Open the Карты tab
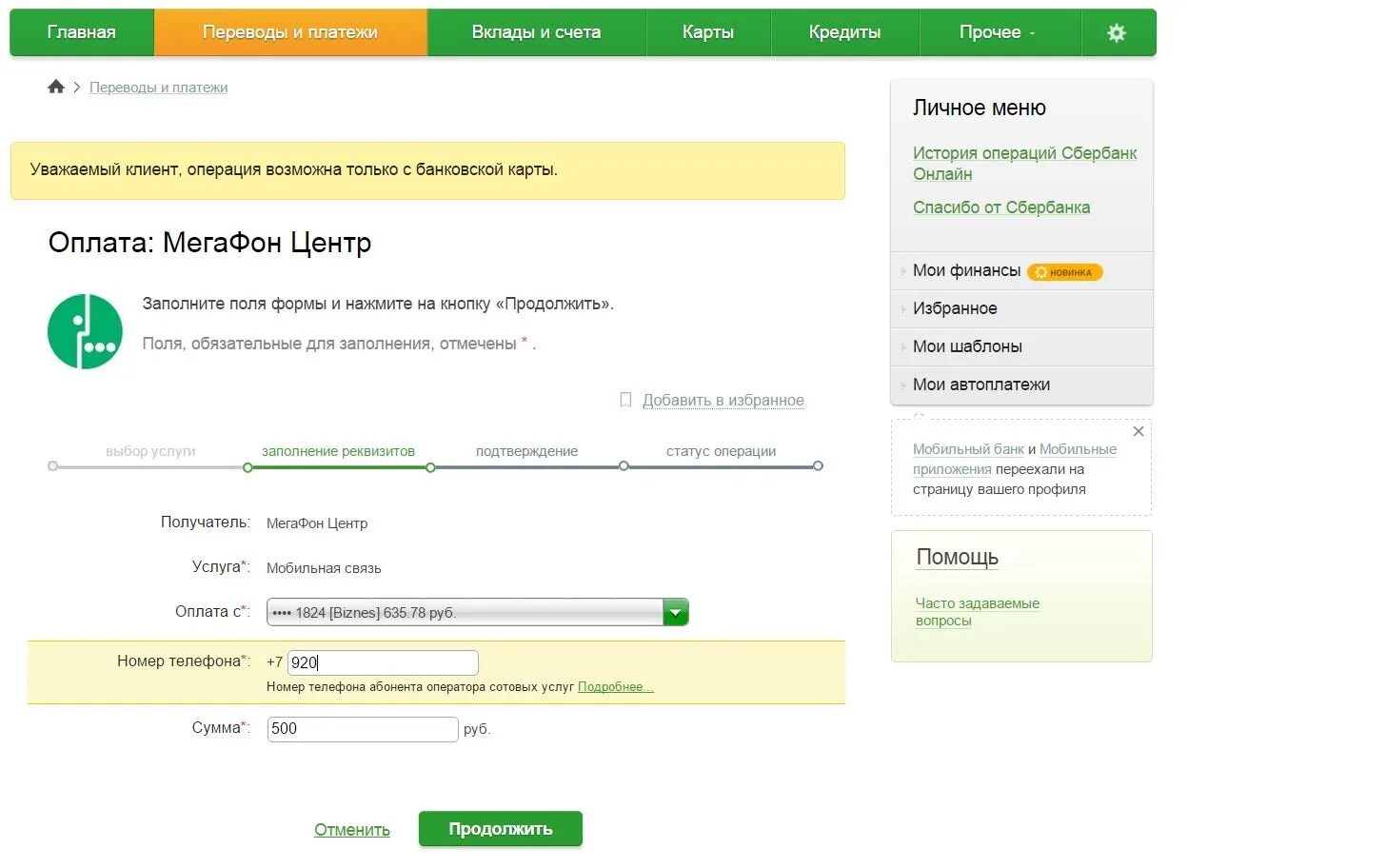The image size is (1386, 868). [708, 32]
